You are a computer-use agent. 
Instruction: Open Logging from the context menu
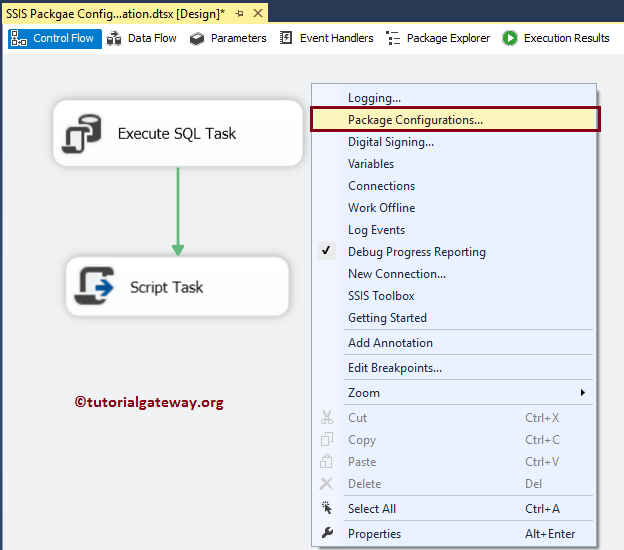(454, 98)
